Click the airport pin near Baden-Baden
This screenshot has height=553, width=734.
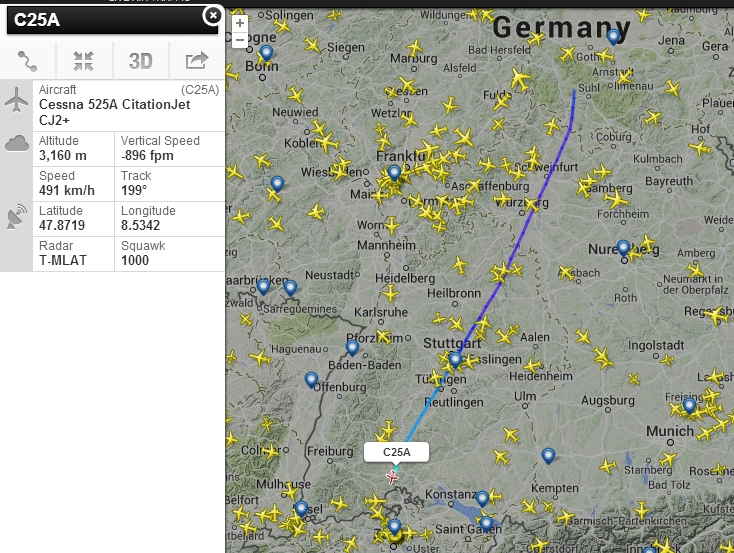tap(352, 347)
